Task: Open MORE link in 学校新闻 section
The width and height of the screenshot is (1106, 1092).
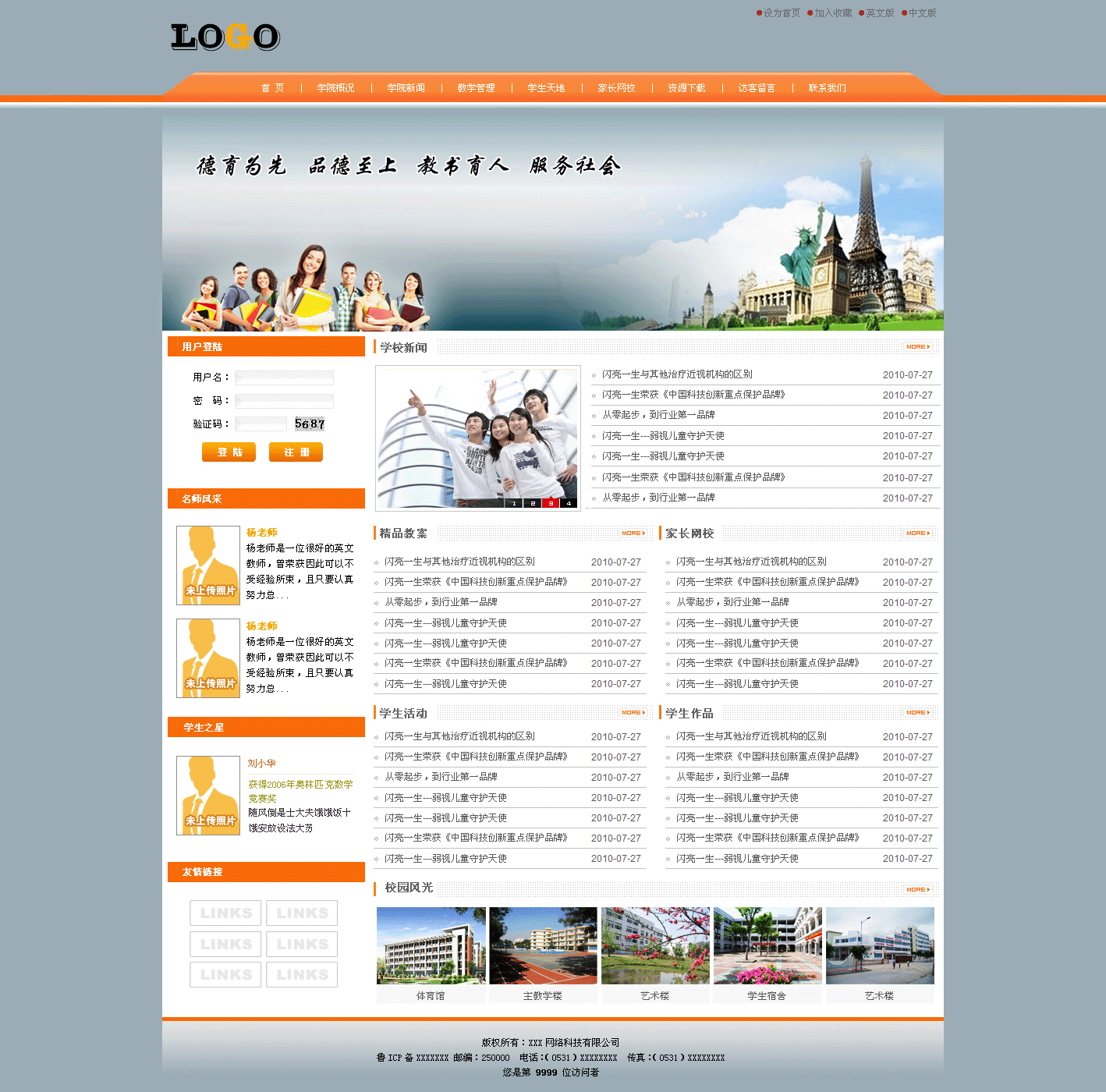Action: pyautogui.click(x=917, y=346)
